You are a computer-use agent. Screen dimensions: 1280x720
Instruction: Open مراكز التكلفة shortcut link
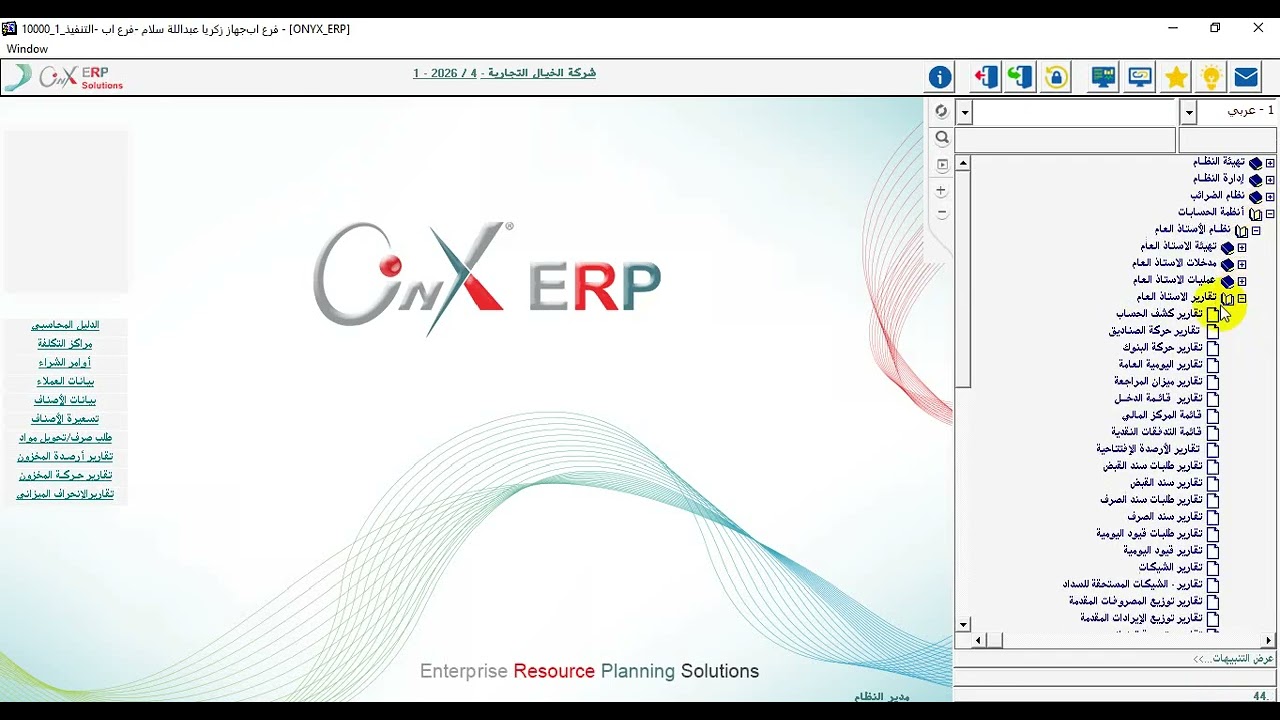(x=65, y=344)
